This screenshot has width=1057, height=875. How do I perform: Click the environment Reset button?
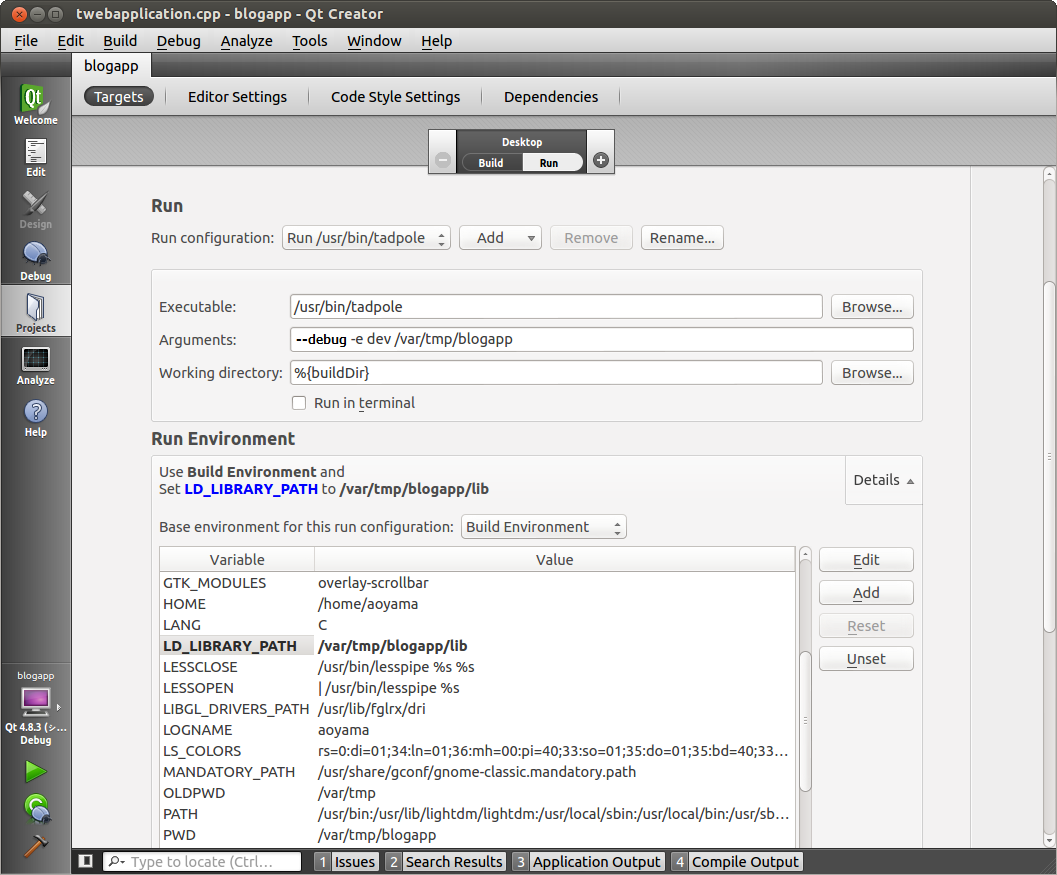(x=866, y=626)
